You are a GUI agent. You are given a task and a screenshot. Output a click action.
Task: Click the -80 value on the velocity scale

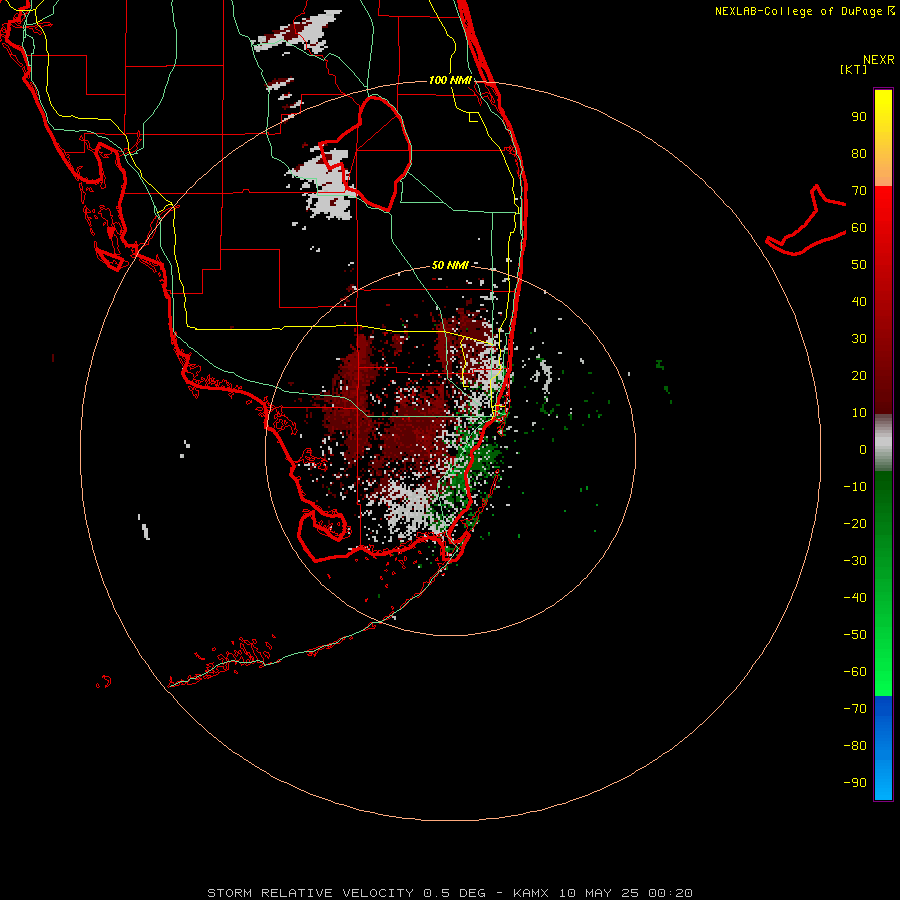click(855, 746)
